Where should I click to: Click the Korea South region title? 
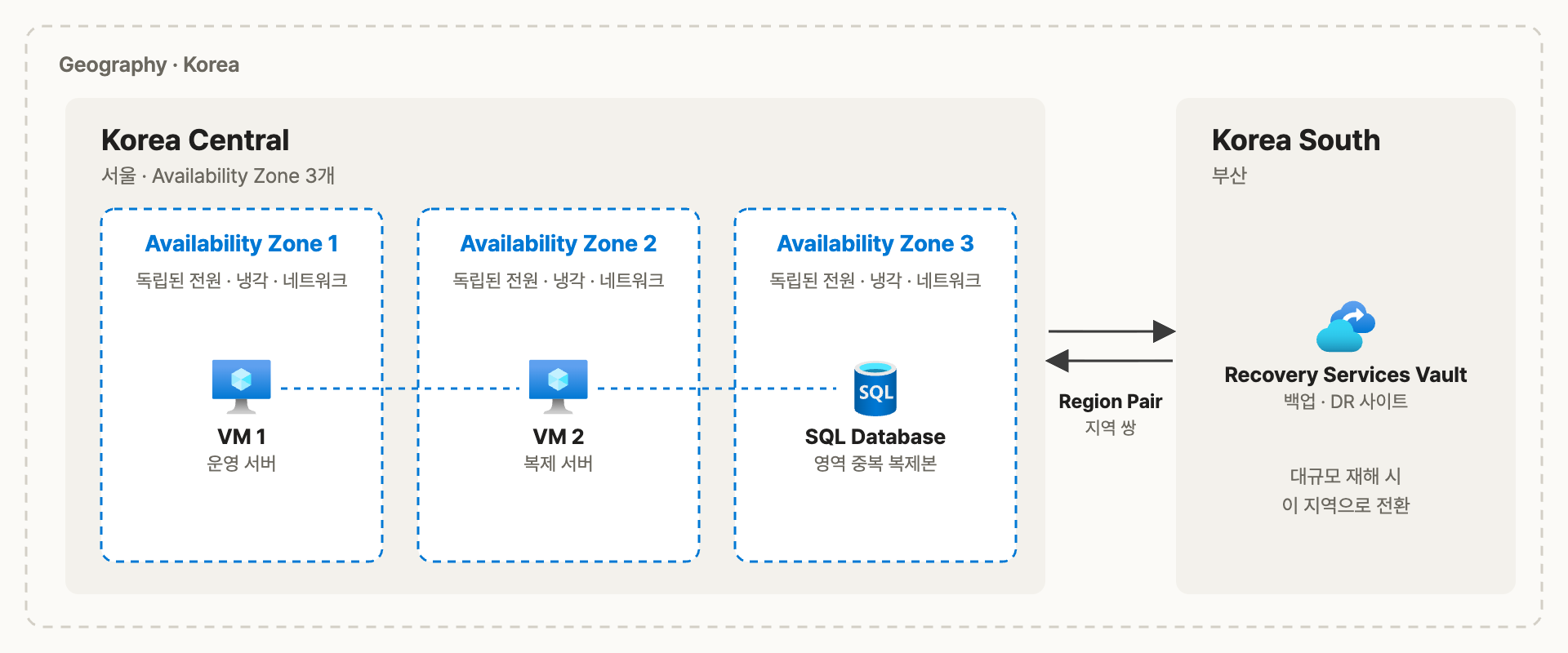[x=1296, y=140]
